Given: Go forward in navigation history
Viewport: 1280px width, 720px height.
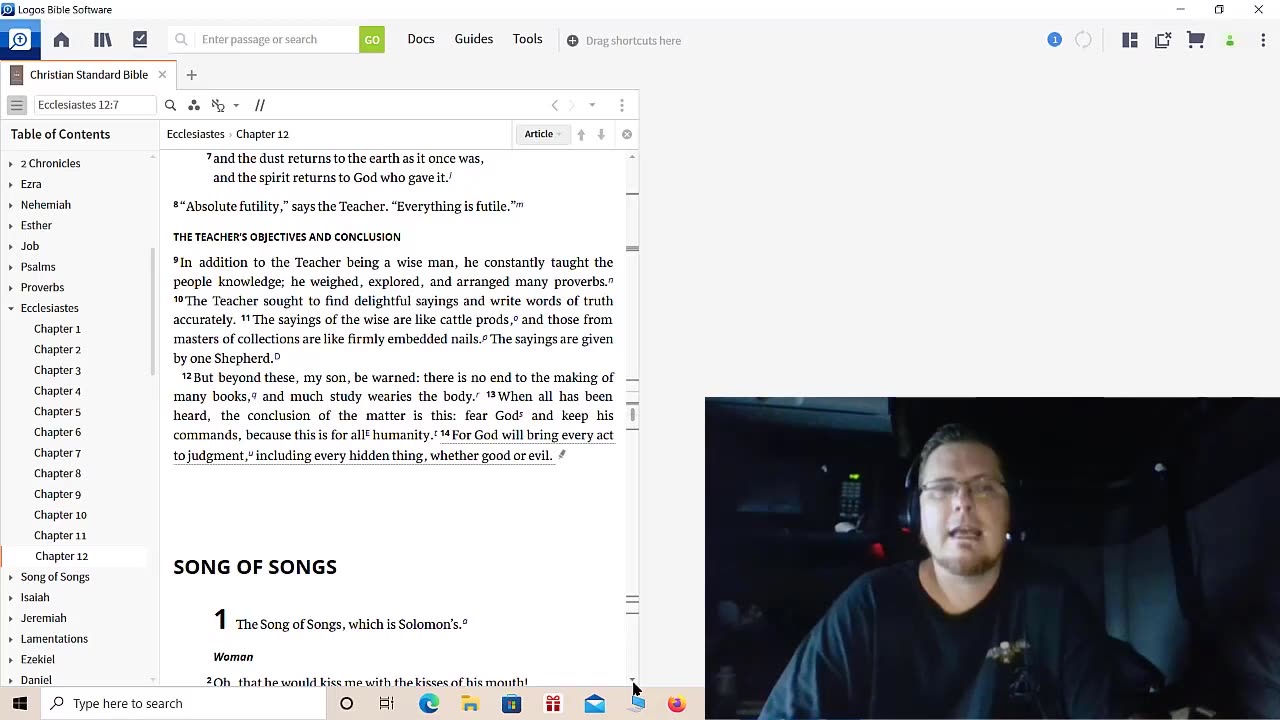Looking at the screenshot, I should (572, 105).
